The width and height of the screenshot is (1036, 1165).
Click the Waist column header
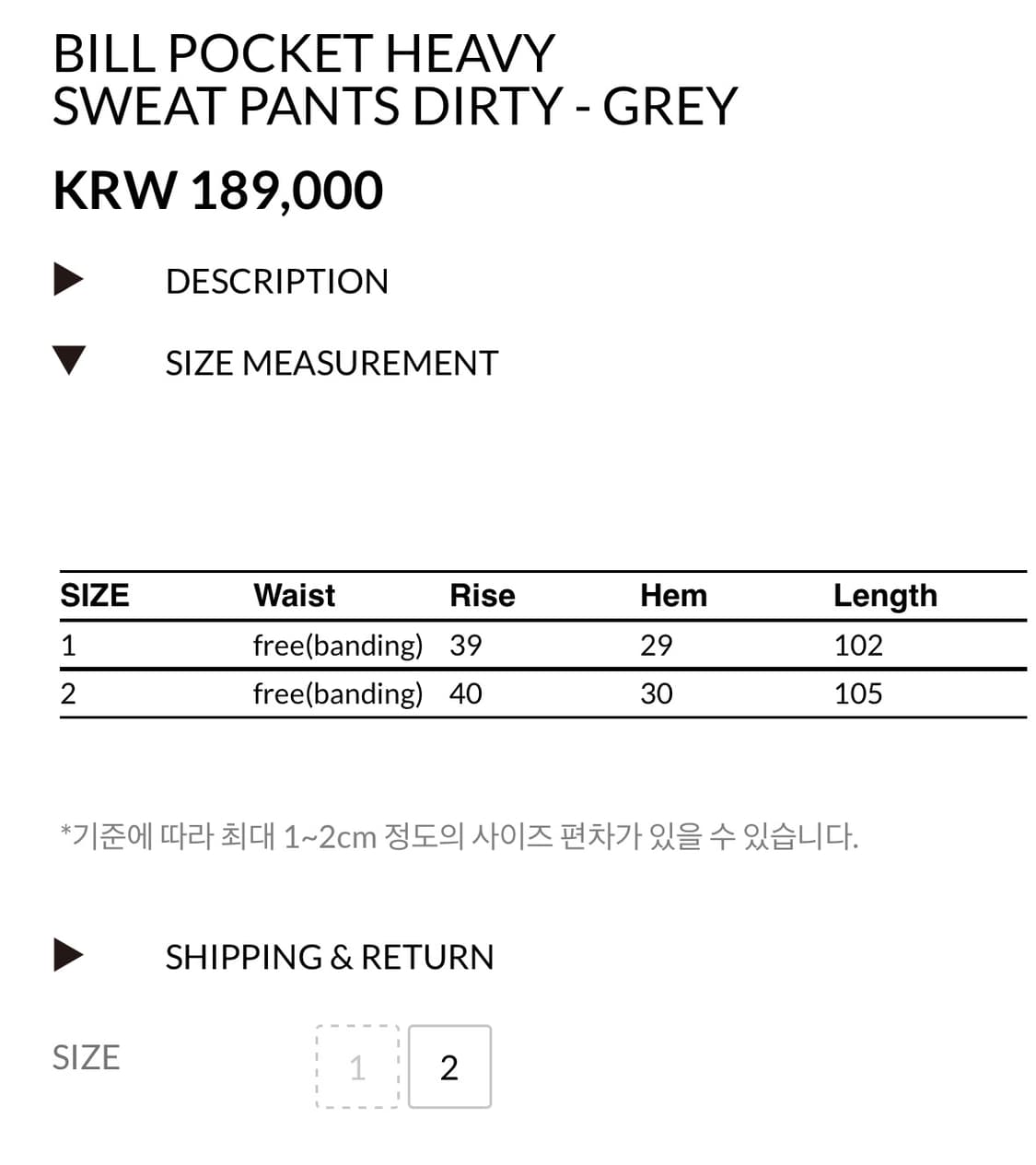click(293, 595)
